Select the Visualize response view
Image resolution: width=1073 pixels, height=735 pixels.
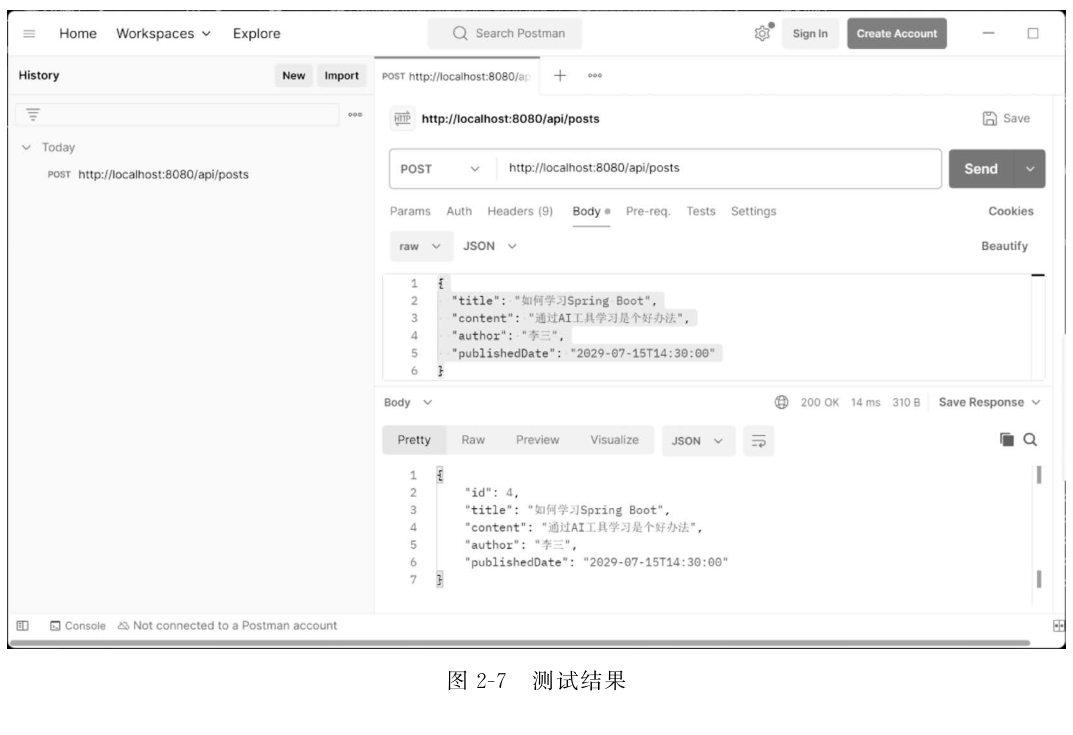coord(615,440)
